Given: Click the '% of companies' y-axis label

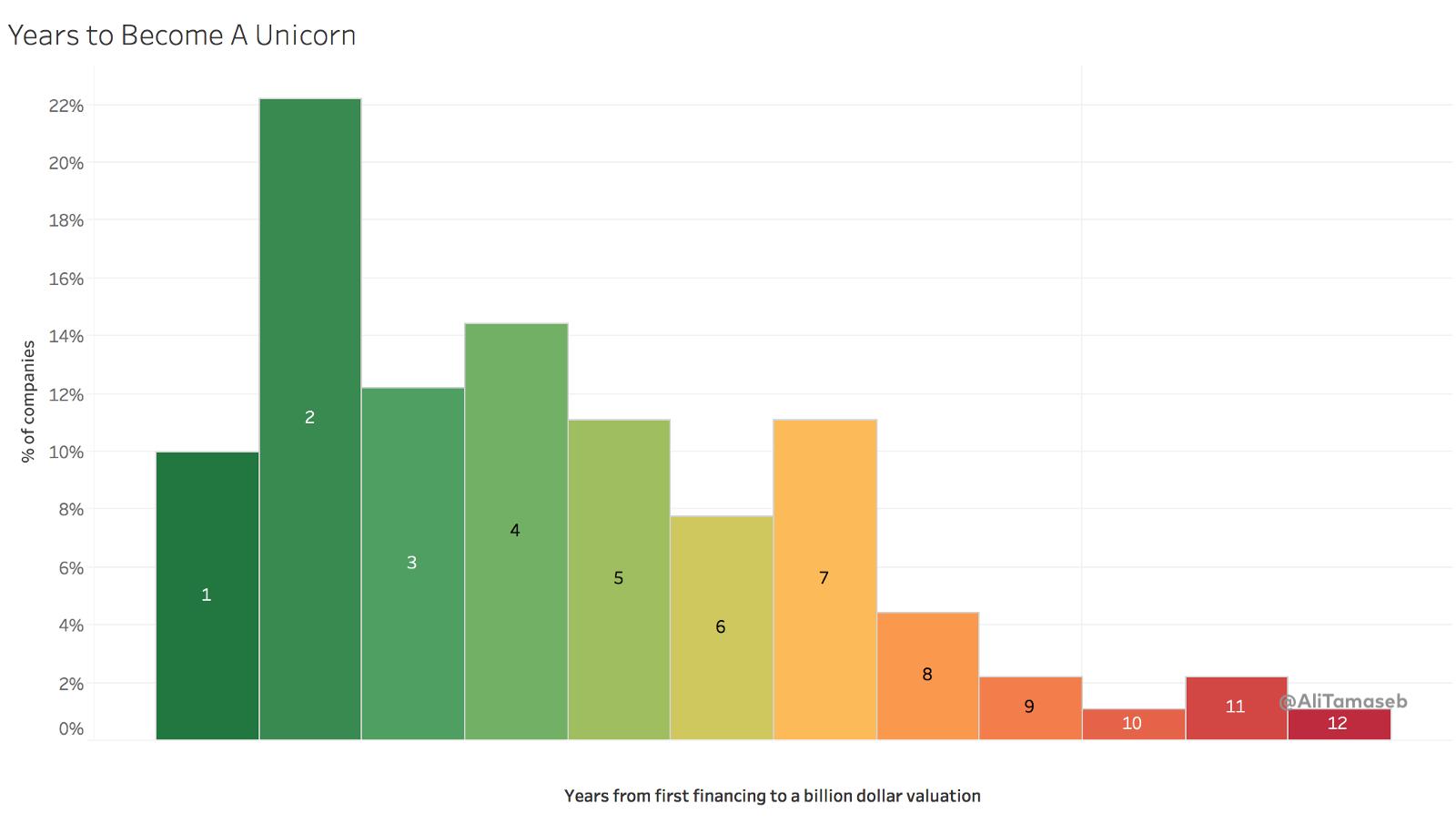Looking at the screenshot, I should [x=29, y=401].
